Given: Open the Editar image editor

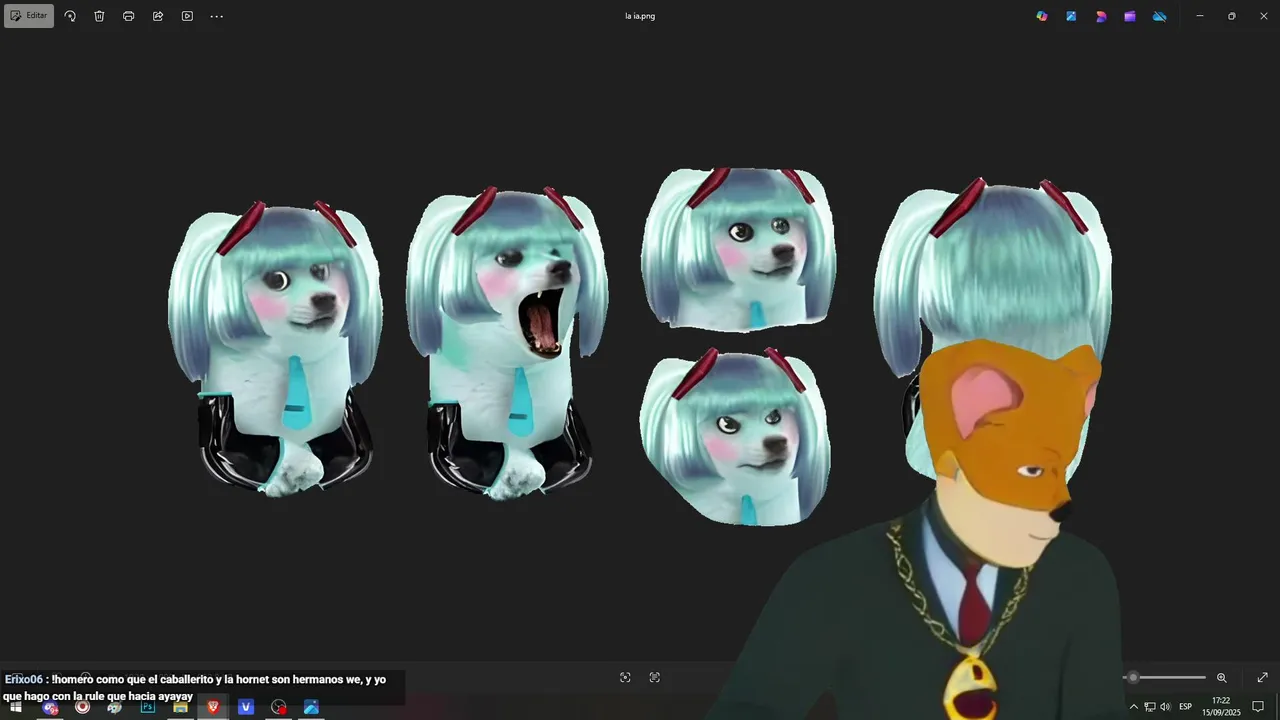Looking at the screenshot, I should tap(29, 16).
